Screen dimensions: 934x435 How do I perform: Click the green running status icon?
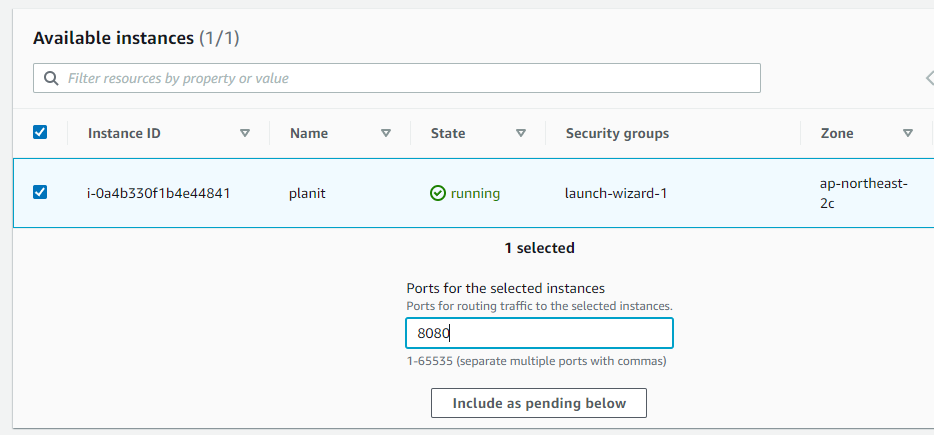438,193
